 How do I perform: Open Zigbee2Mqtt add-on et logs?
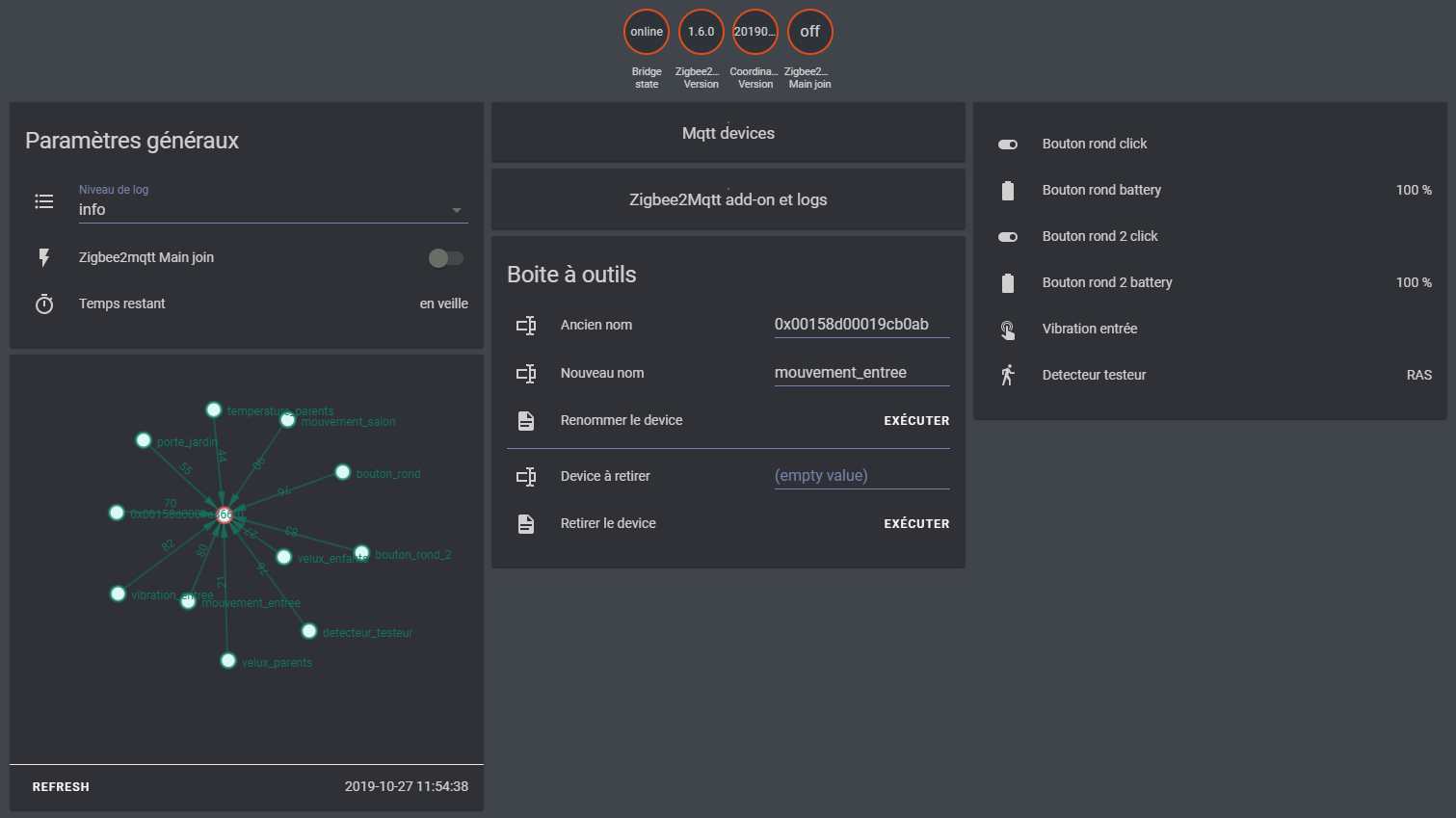728,199
